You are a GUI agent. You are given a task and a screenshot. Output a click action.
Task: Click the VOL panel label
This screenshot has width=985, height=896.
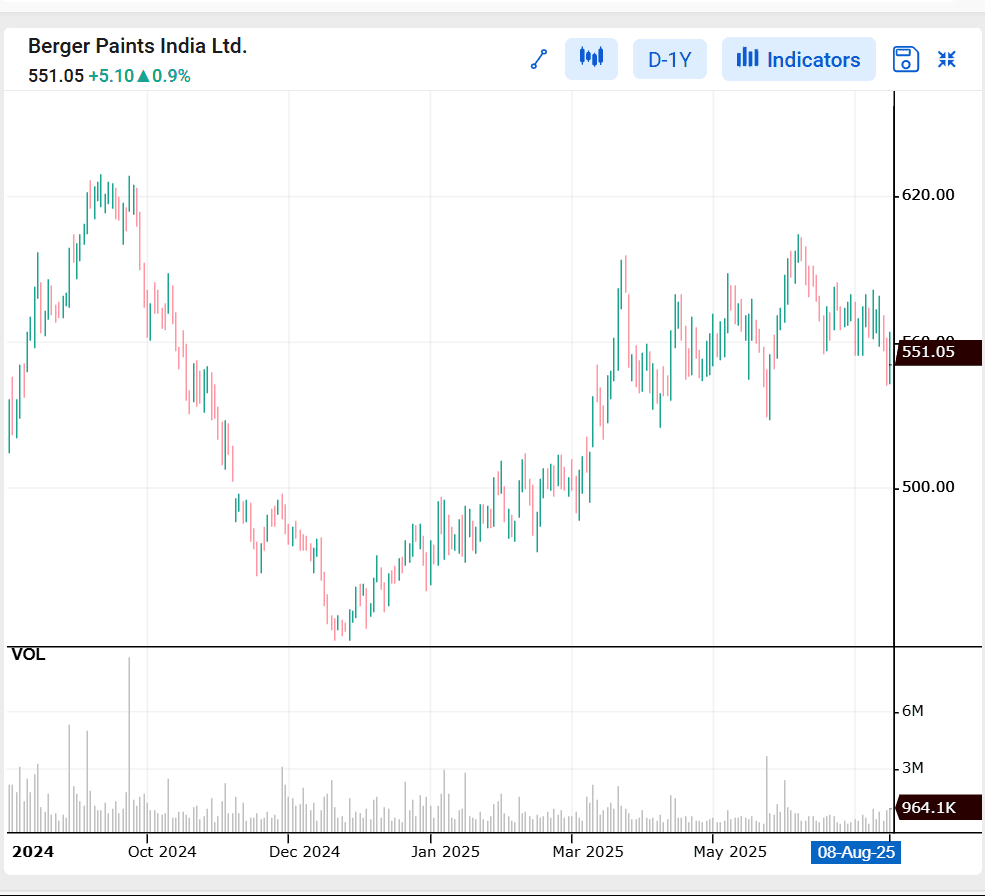28,655
